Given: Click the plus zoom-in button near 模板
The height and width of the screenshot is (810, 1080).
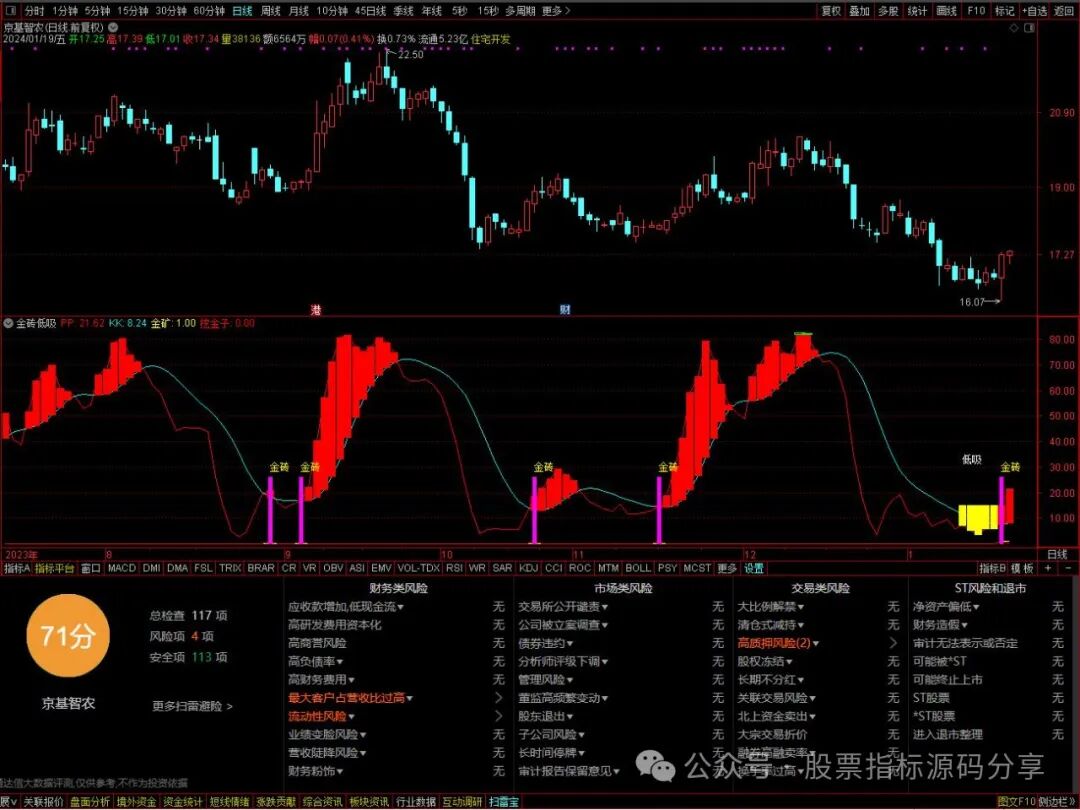Looking at the screenshot, I should (x=1048, y=568).
